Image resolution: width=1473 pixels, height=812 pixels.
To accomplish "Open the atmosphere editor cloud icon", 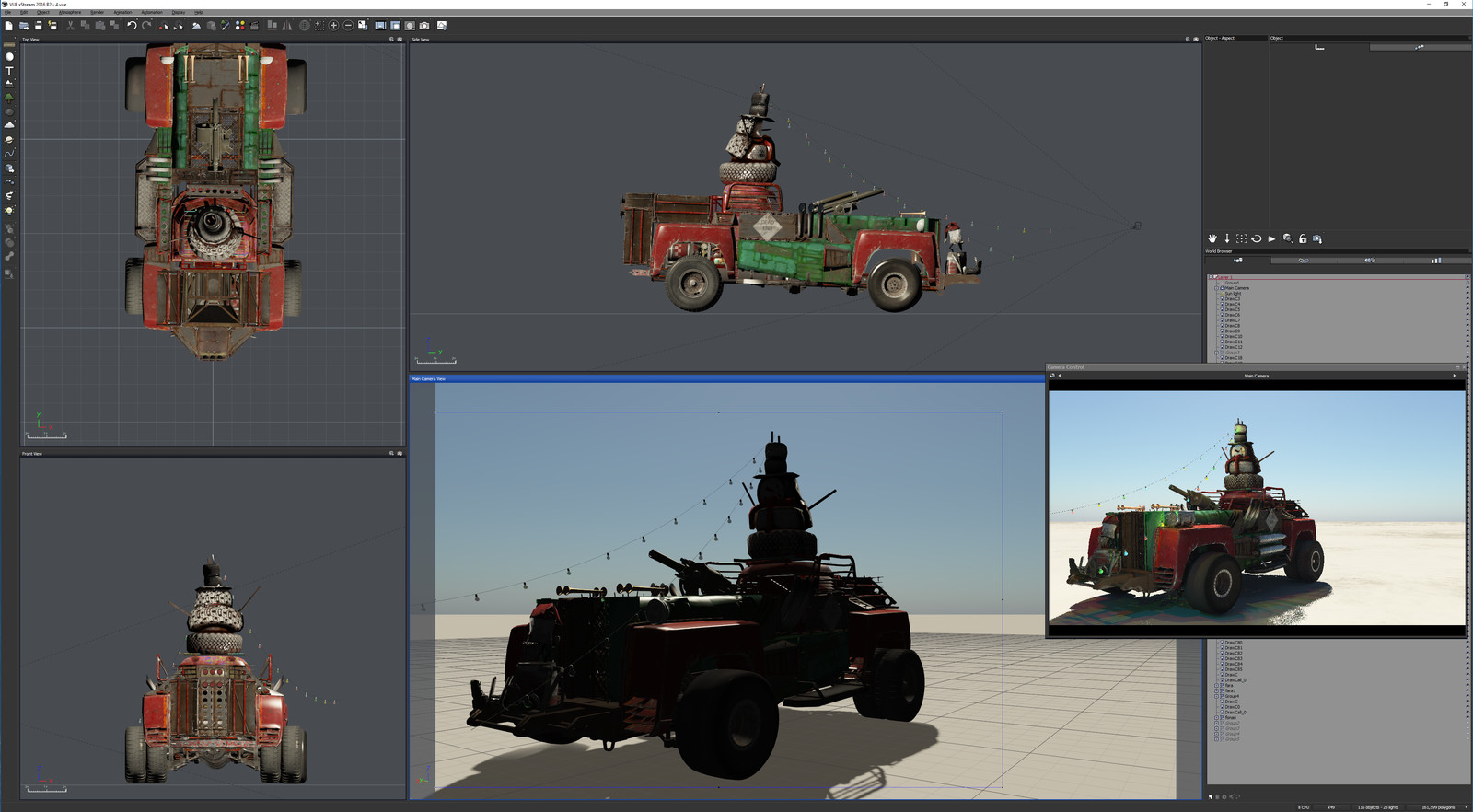I will [x=196, y=26].
